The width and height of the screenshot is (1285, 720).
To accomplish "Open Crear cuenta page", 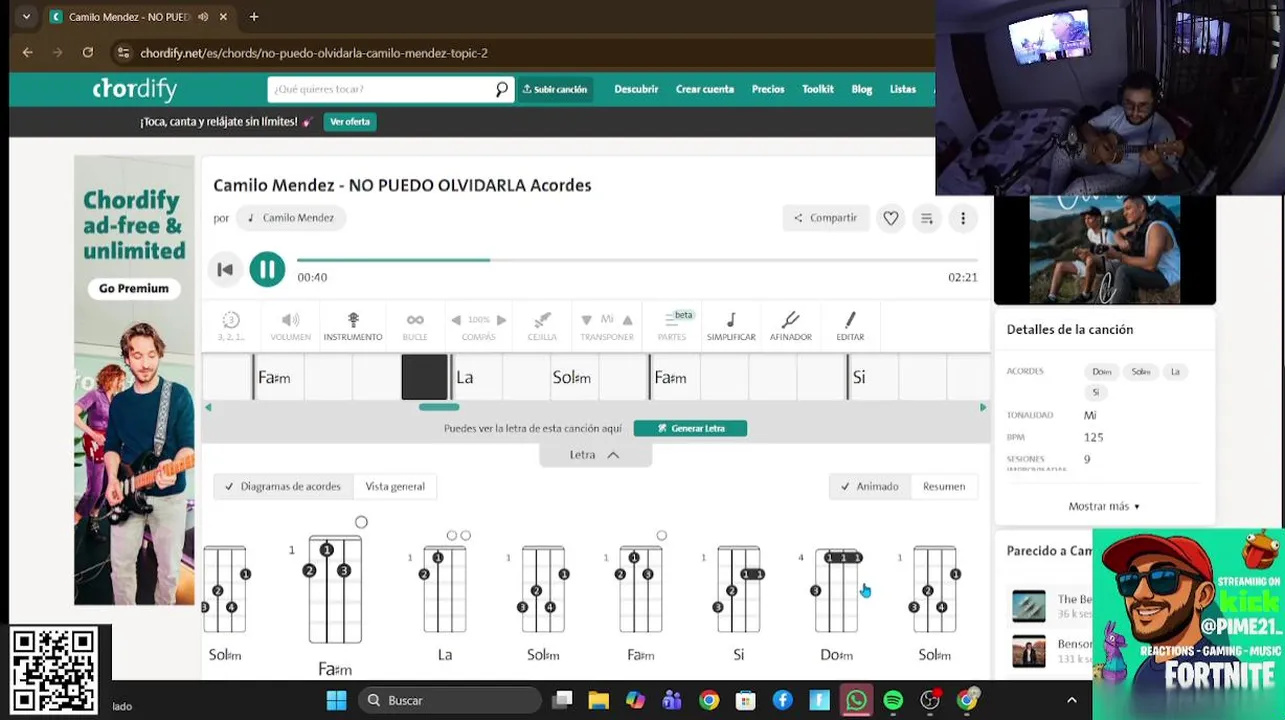I will (x=704, y=89).
